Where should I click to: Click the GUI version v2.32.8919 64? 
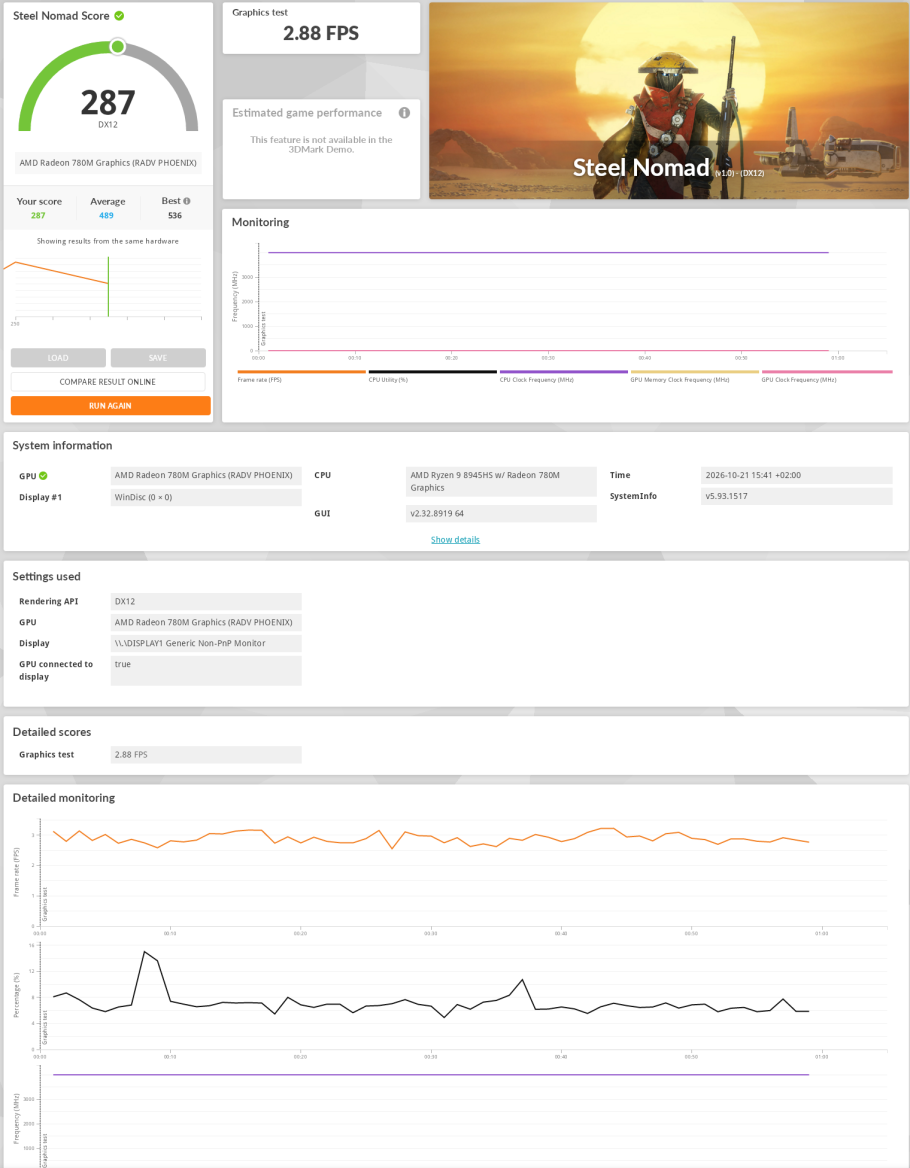coord(502,513)
